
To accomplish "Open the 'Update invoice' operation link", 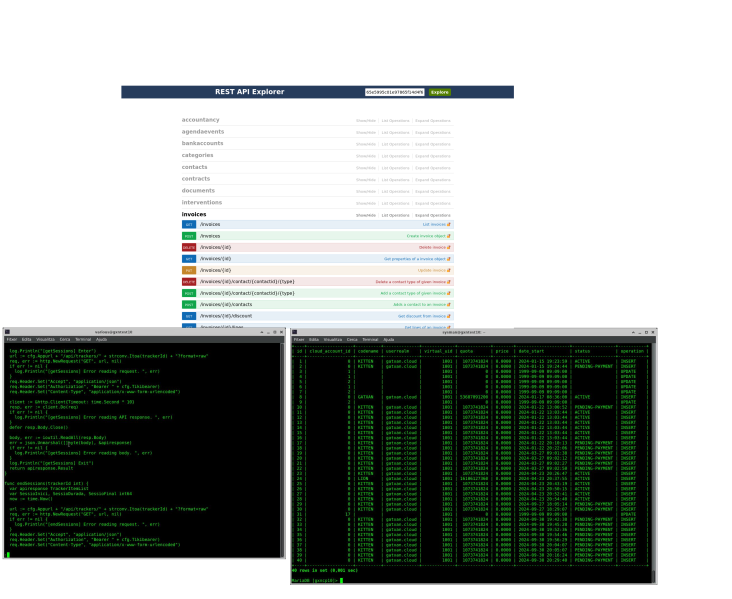I will [432, 270].
